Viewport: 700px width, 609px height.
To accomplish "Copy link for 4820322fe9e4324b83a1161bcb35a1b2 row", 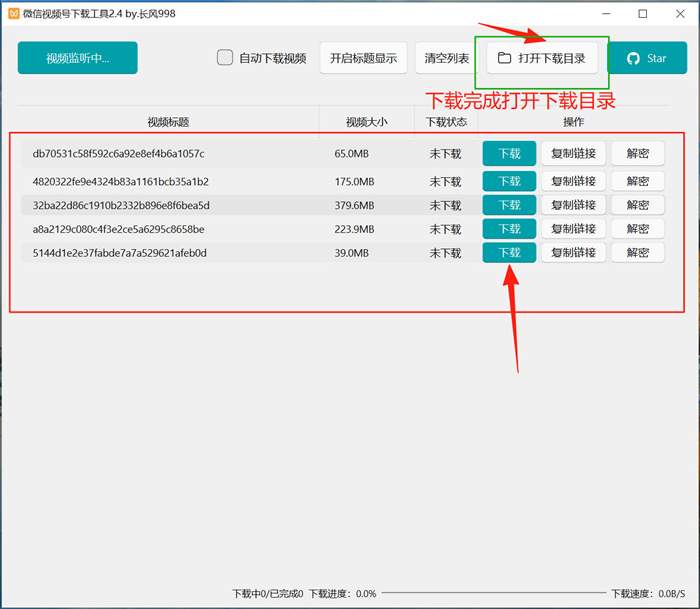I will point(574,181).
